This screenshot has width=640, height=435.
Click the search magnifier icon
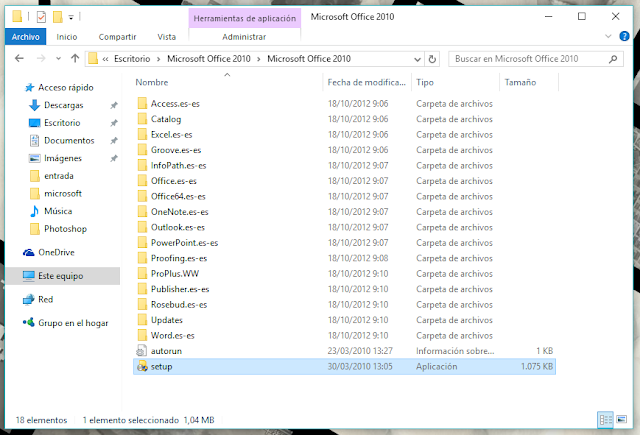click(613, 59)
